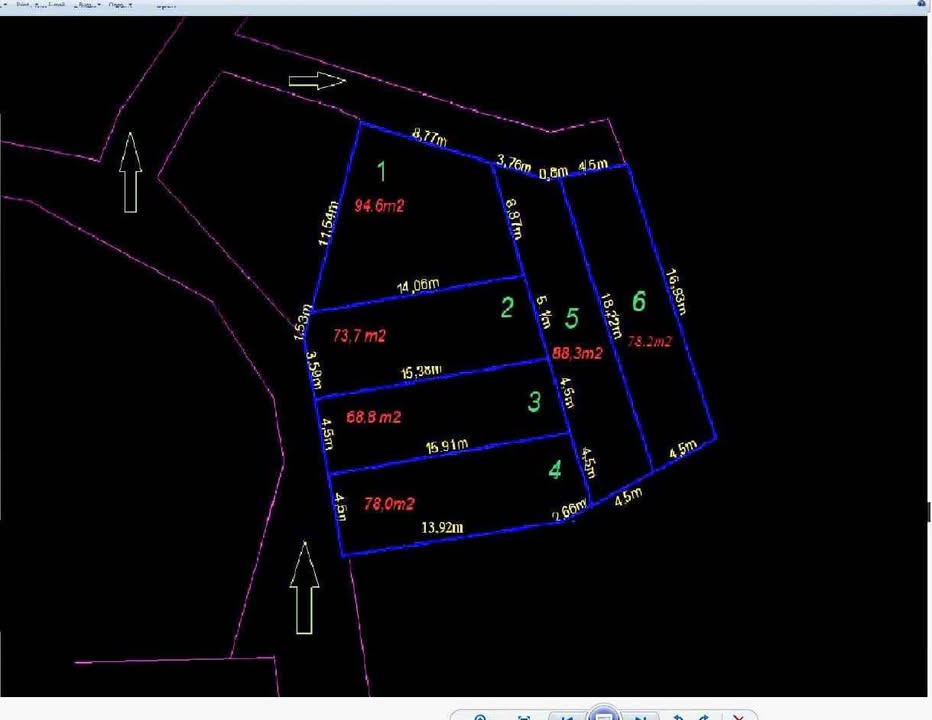Expand the Open dropdown menu
The width and height of the screenshot is (932, 720).
[x=118, y=5]
